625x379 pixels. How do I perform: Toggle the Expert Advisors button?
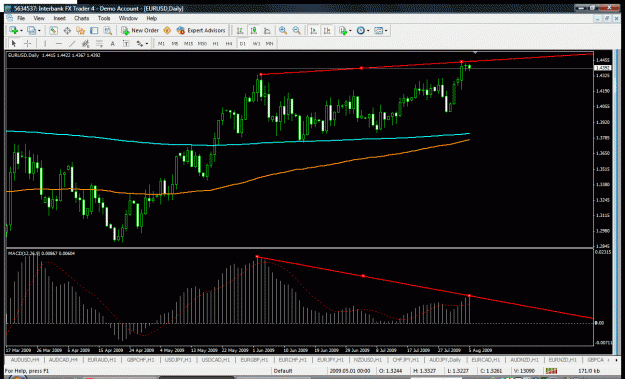point(201,30)
